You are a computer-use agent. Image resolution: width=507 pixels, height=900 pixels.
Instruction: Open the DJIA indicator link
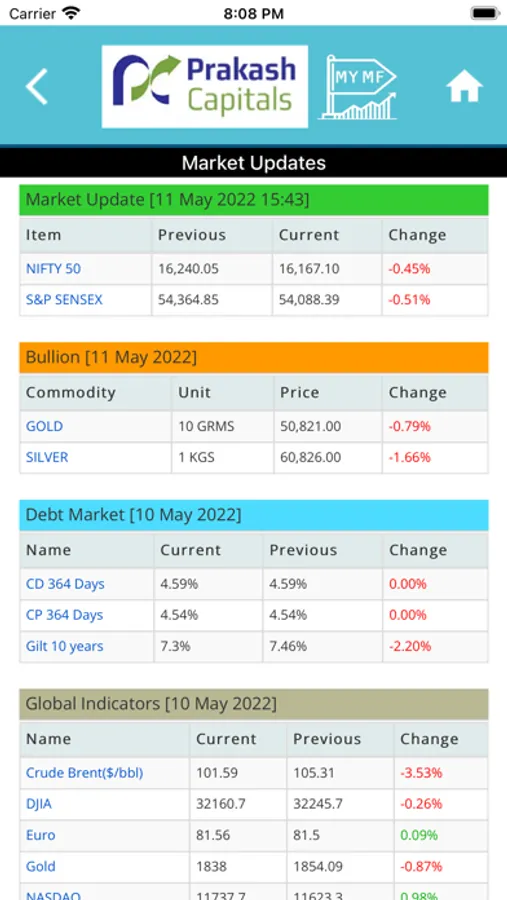coord(38,804)
